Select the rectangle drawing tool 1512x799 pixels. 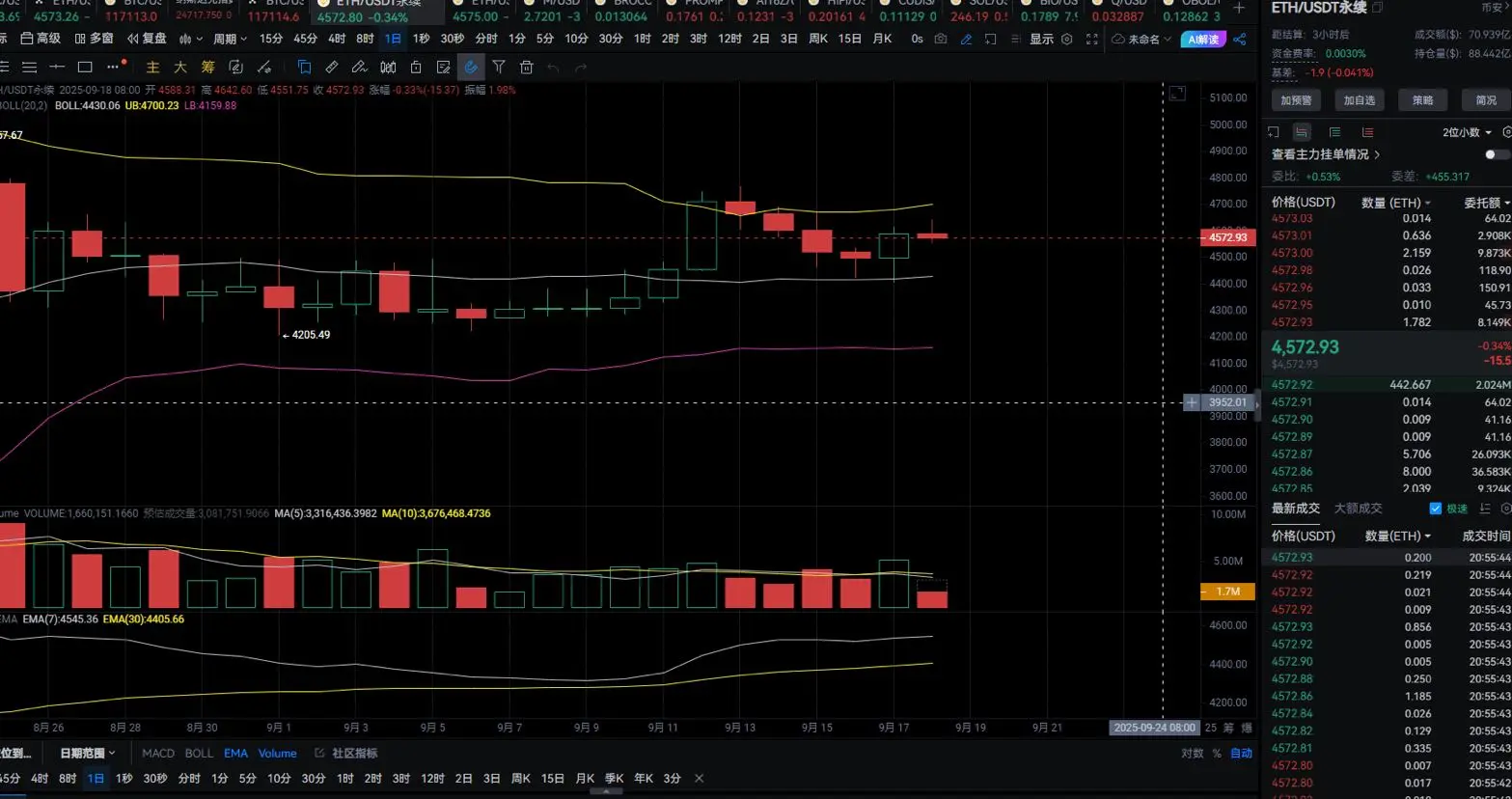(85, 67)
